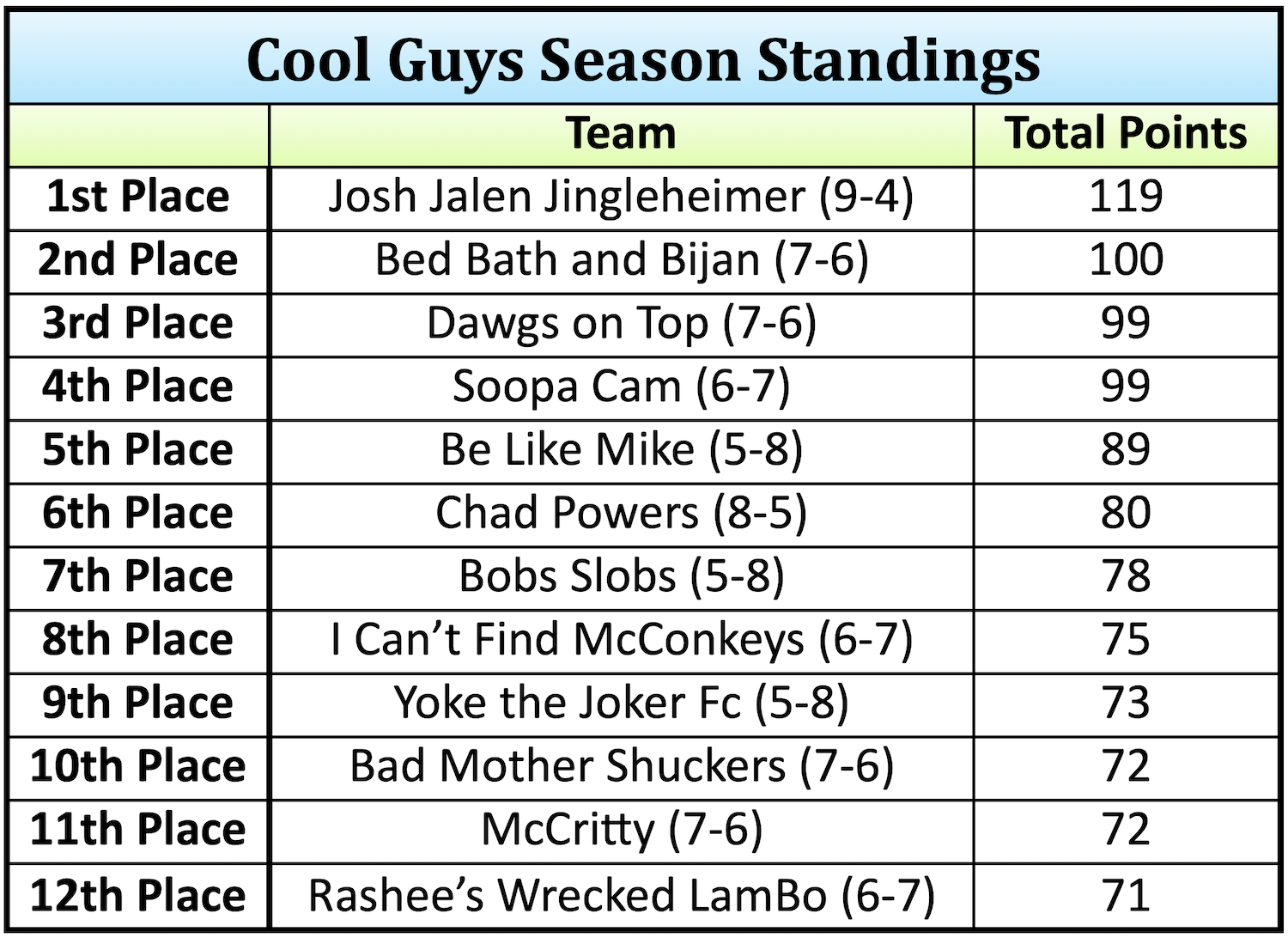Select Rashee's Wrecked LamBo (6-7) cell

(621, 895)
